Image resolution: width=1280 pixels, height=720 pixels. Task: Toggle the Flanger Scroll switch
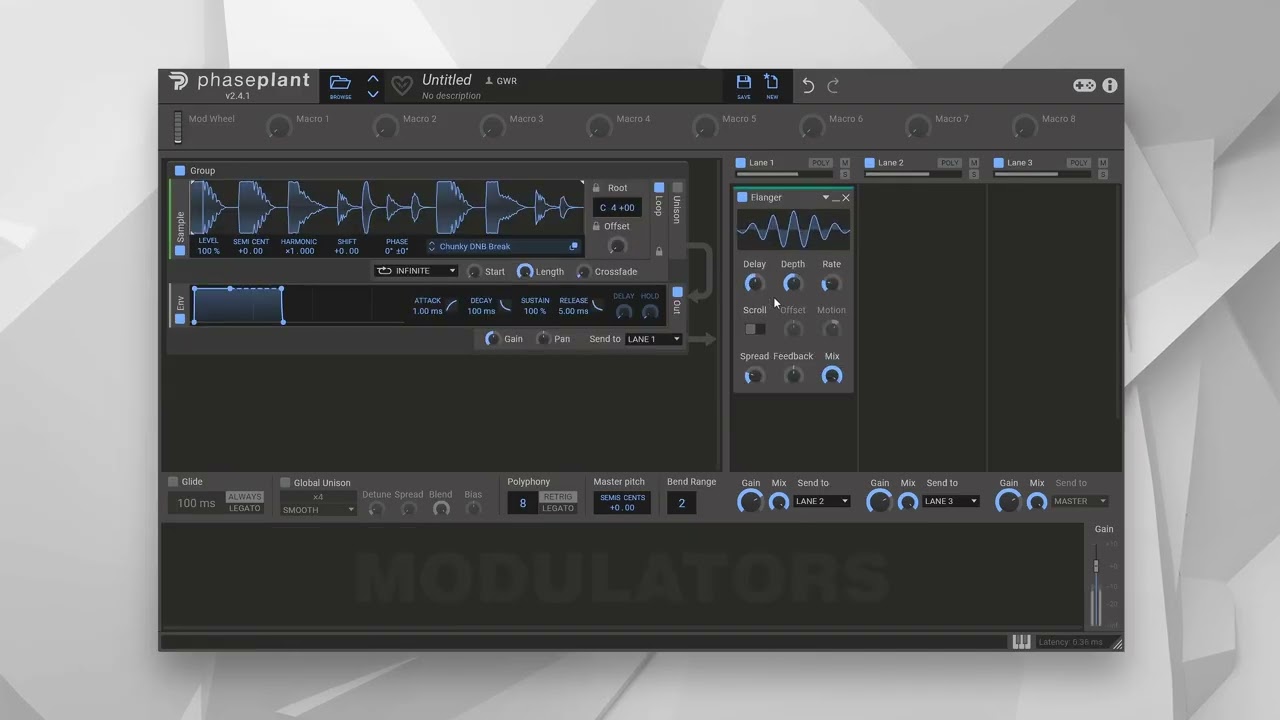click(x=755, y=329)
